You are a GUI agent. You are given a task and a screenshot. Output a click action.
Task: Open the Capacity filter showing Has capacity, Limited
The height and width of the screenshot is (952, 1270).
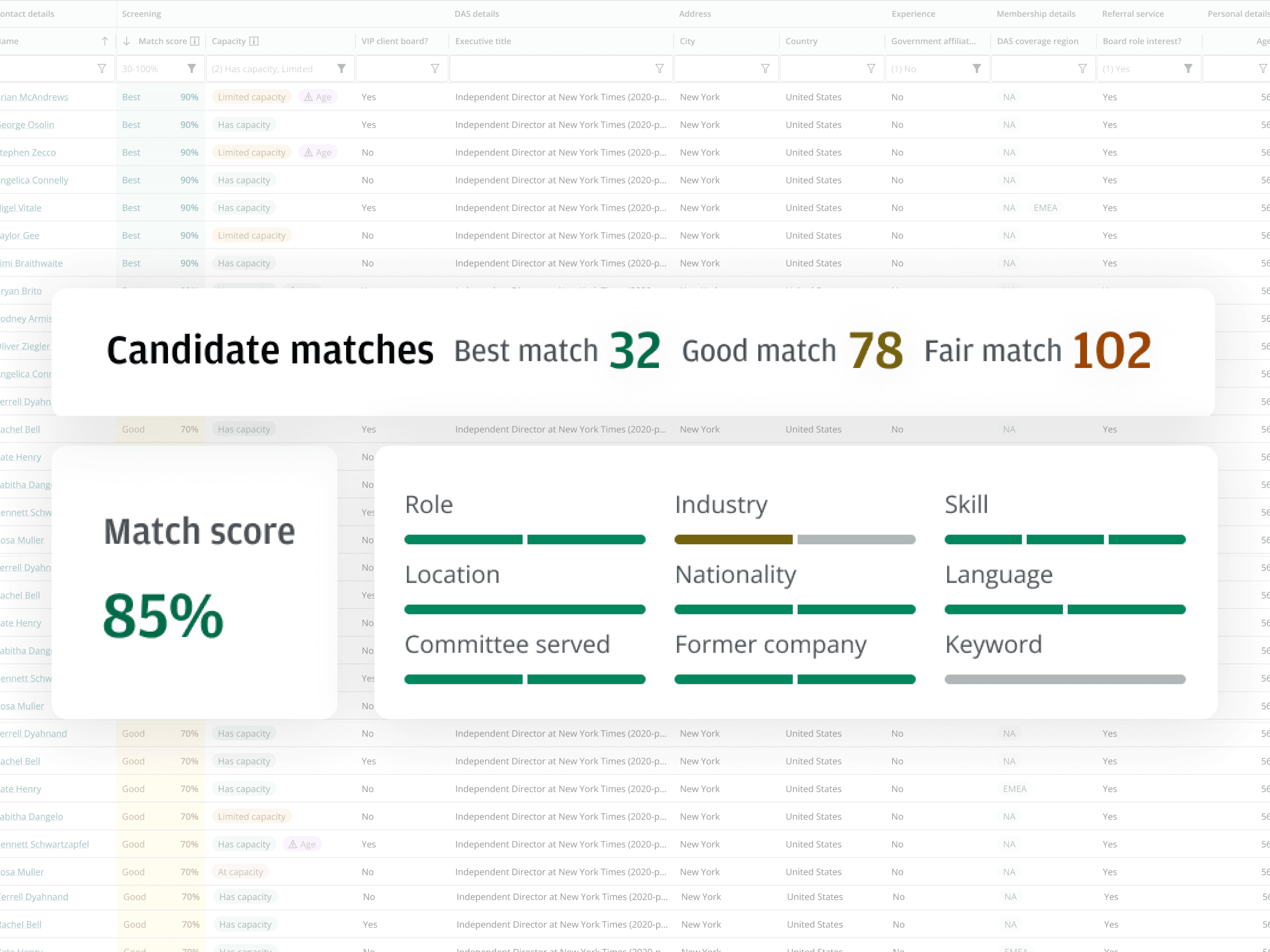click(x=280, y=69)
